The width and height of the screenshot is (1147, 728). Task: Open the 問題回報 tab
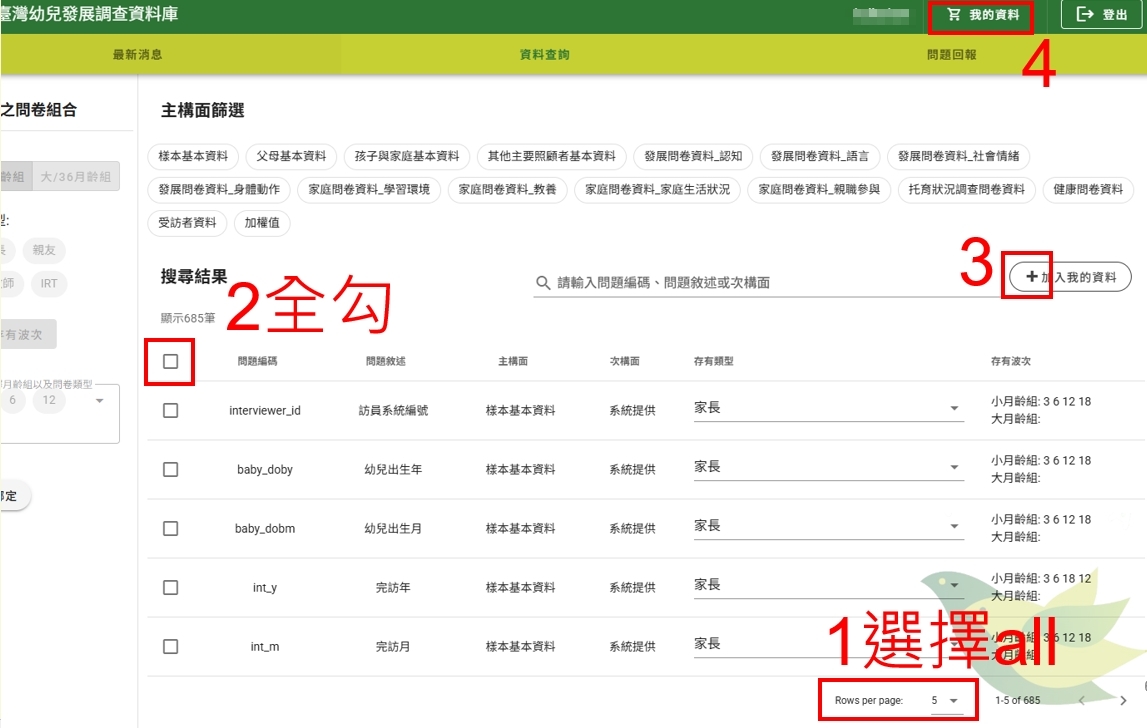(x=951, y=55)
